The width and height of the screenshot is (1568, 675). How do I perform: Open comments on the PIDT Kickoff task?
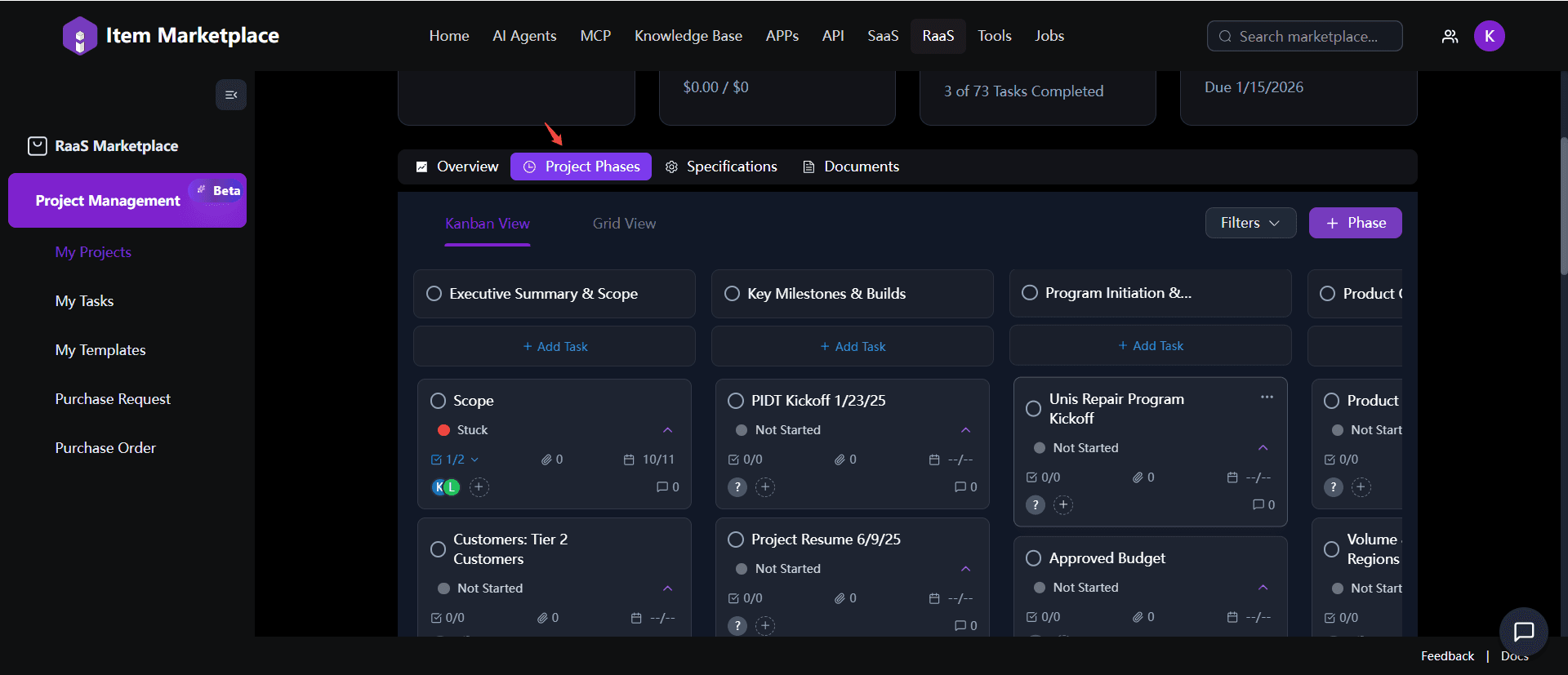[965, 487]
